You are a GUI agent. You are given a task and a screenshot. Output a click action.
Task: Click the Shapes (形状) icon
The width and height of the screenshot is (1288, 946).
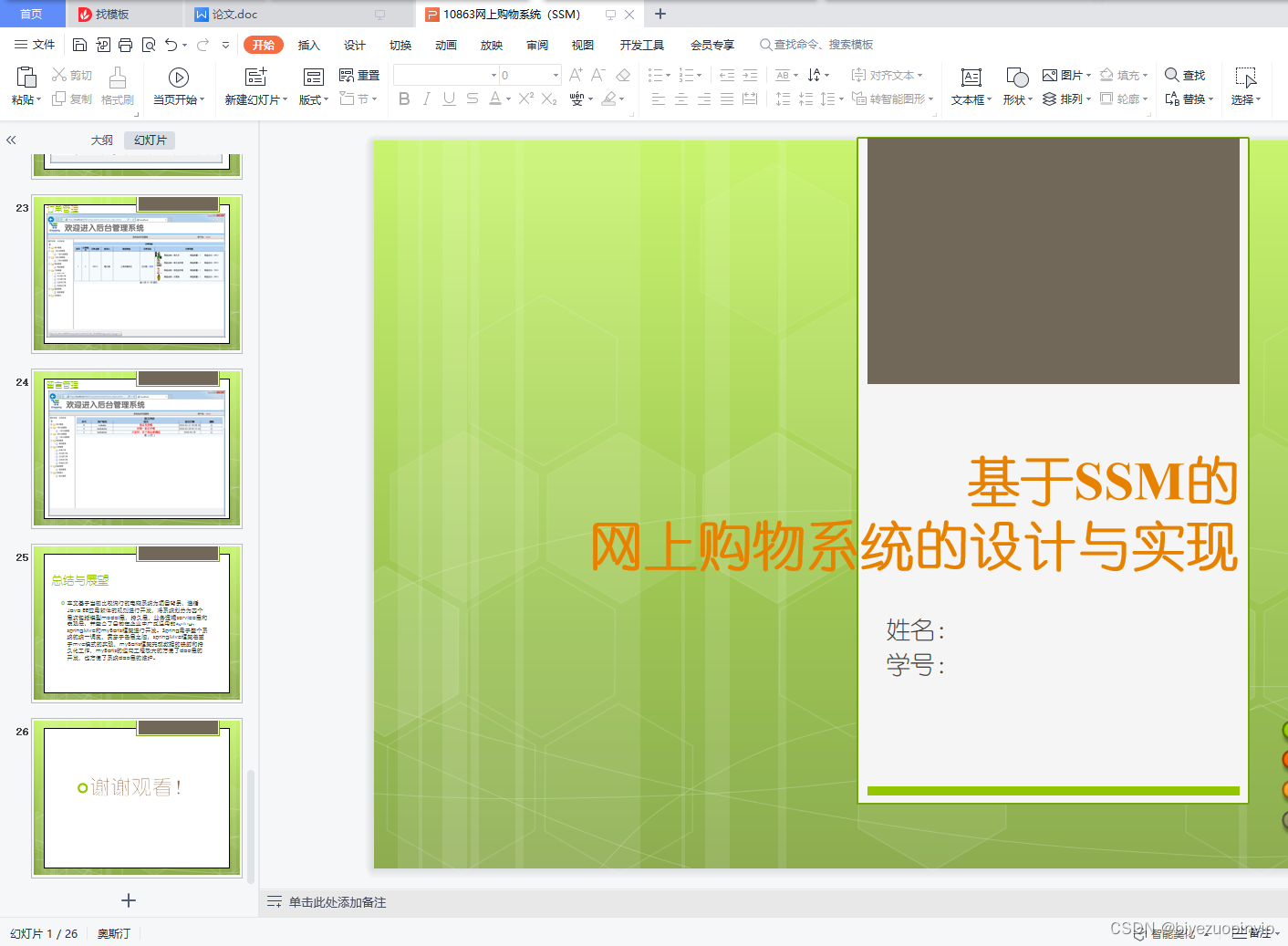1017,78
